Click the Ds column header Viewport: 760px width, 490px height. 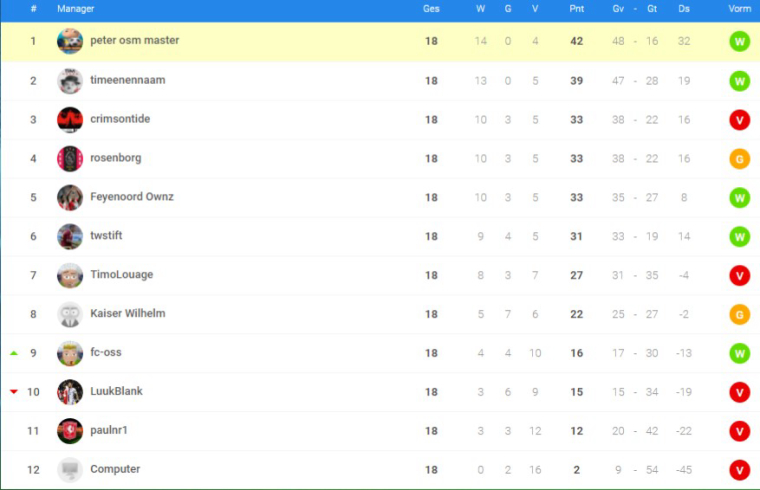coord(684,9)
